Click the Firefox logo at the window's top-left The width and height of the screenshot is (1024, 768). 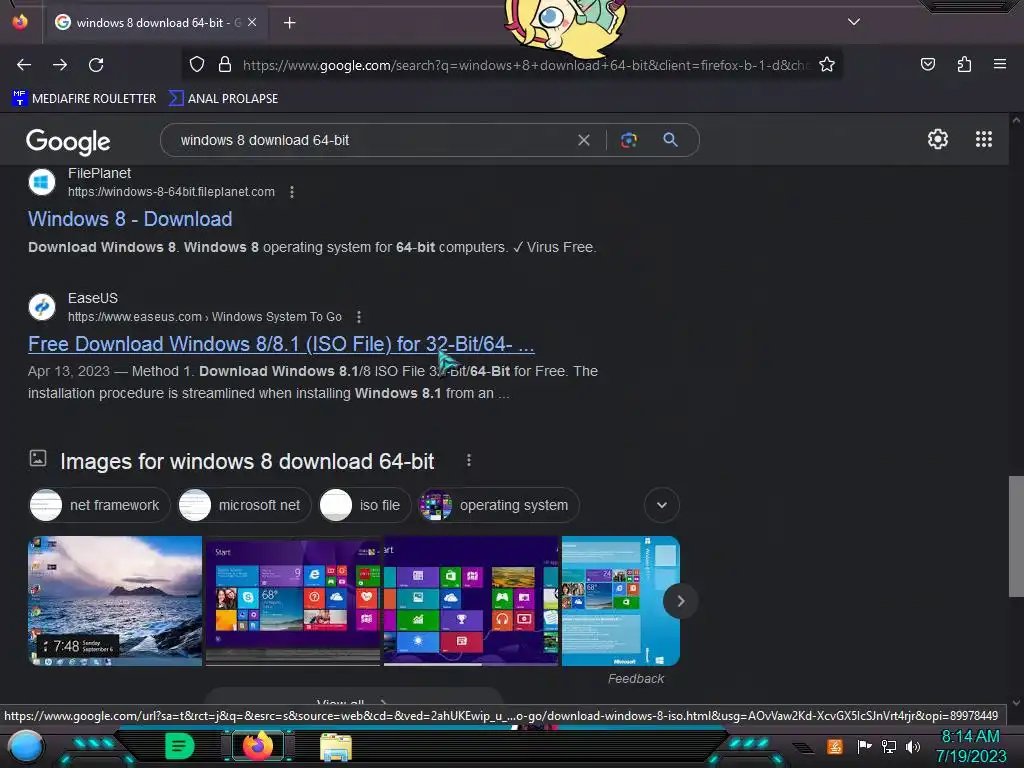[20, 22]
